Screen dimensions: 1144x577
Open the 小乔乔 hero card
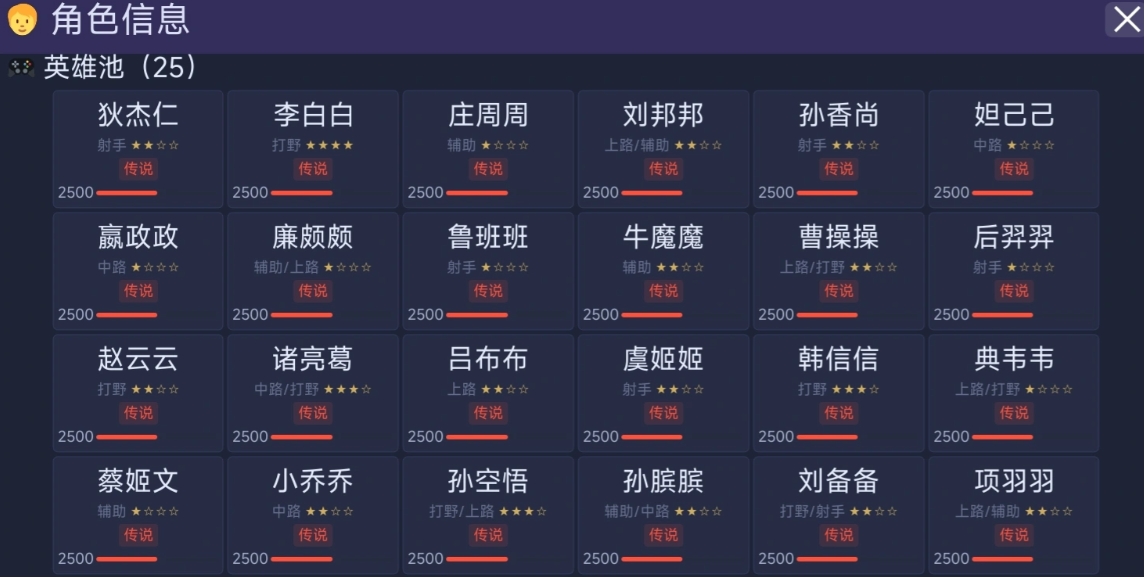(x=313, y=515)
